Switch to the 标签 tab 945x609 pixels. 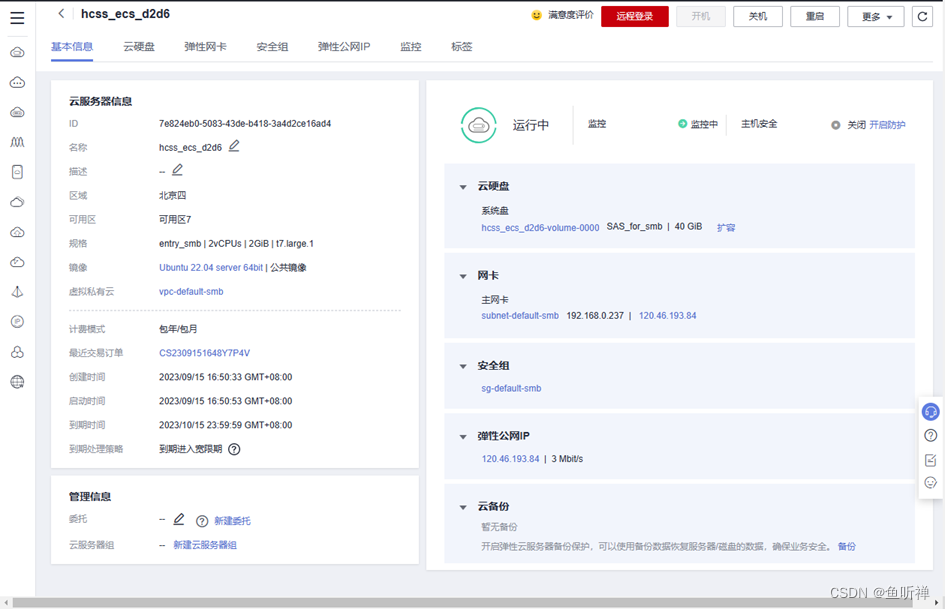pos(462,46)
